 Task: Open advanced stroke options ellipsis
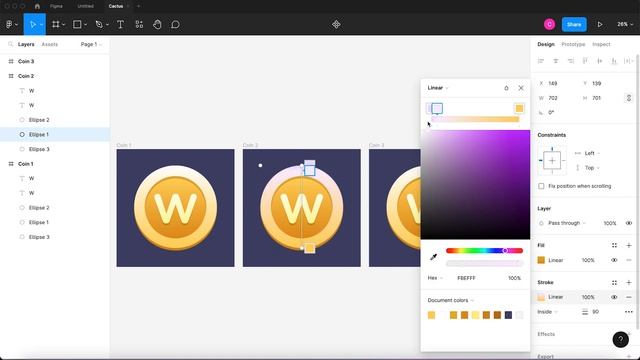click(629, 312)
